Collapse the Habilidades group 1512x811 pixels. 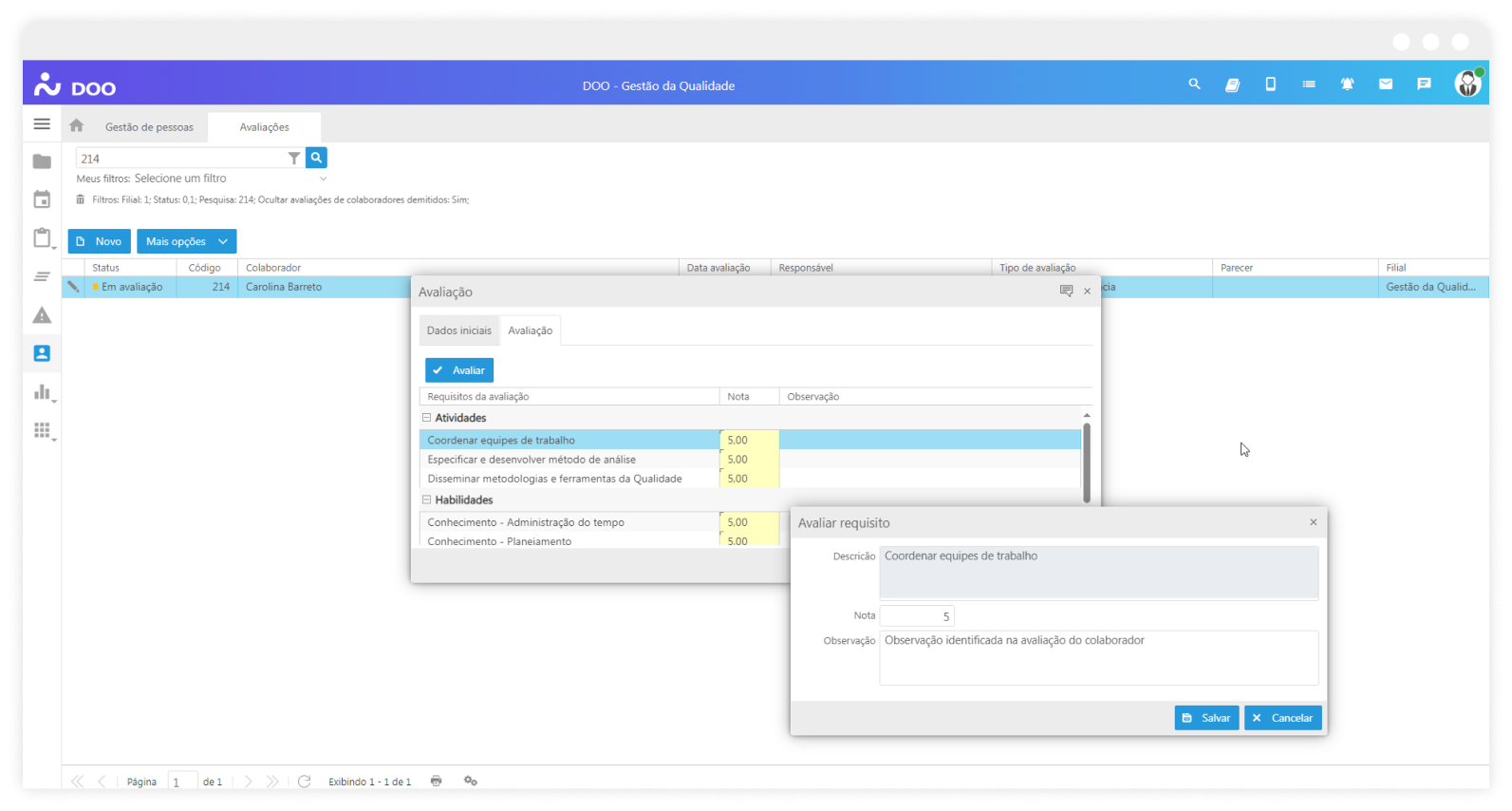pyautogui.click(x=426, y=500)
